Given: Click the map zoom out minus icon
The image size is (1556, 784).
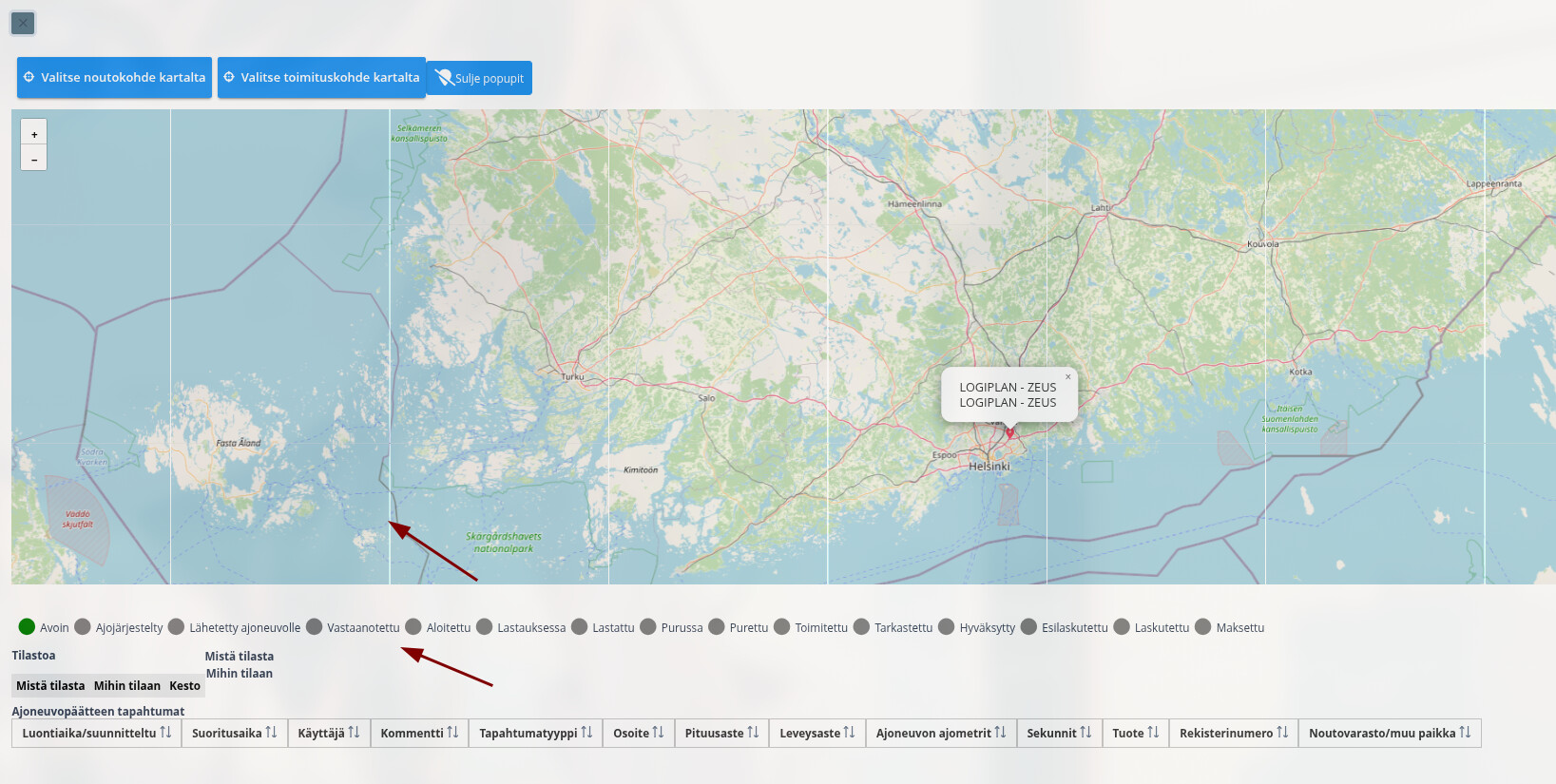Looking at the screenshot, I should click(34, 160).
